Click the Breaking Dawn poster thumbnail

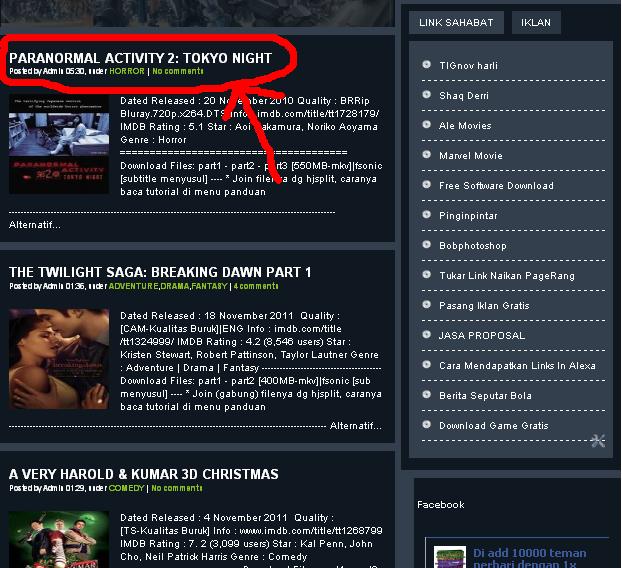(x=59, y=359)
